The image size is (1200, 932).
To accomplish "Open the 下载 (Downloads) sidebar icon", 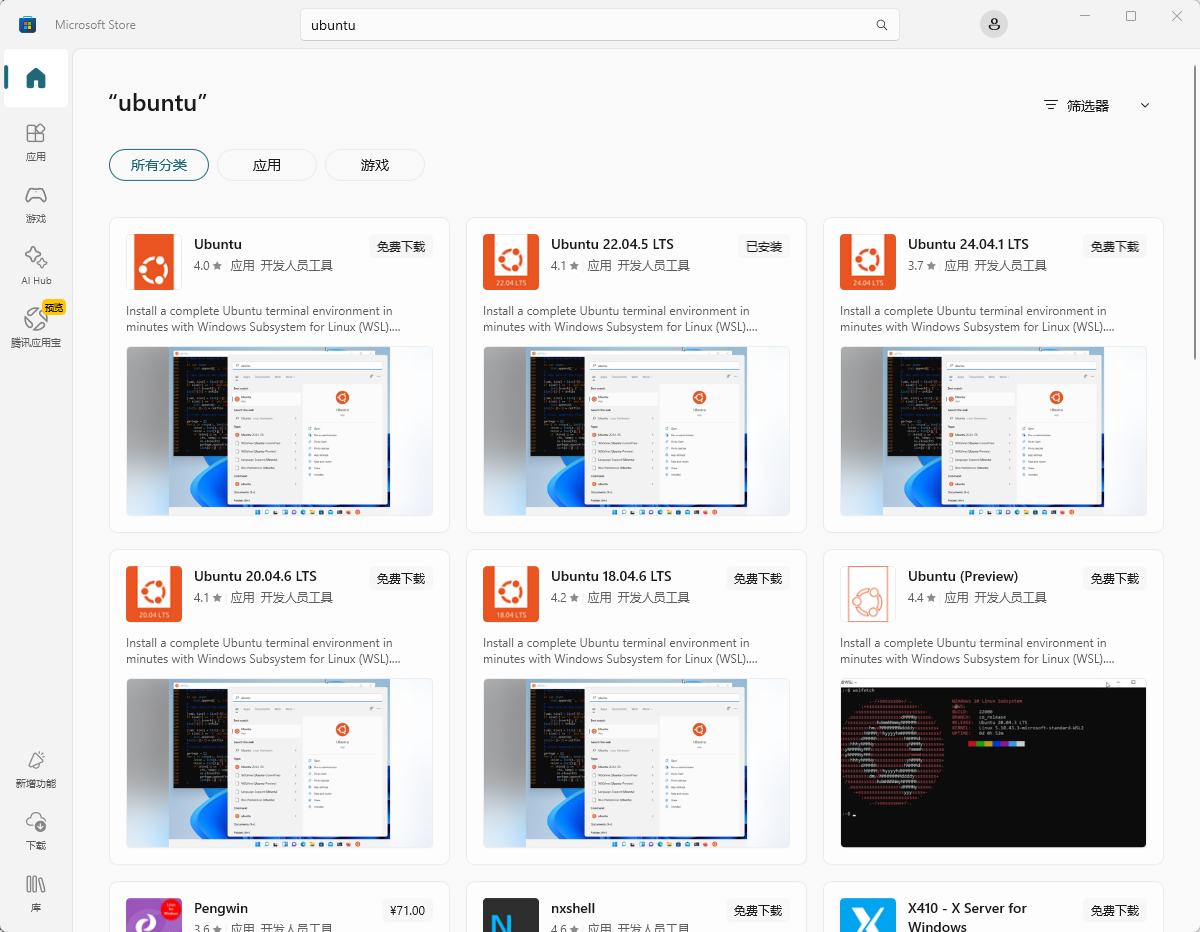I will (36, 831).
